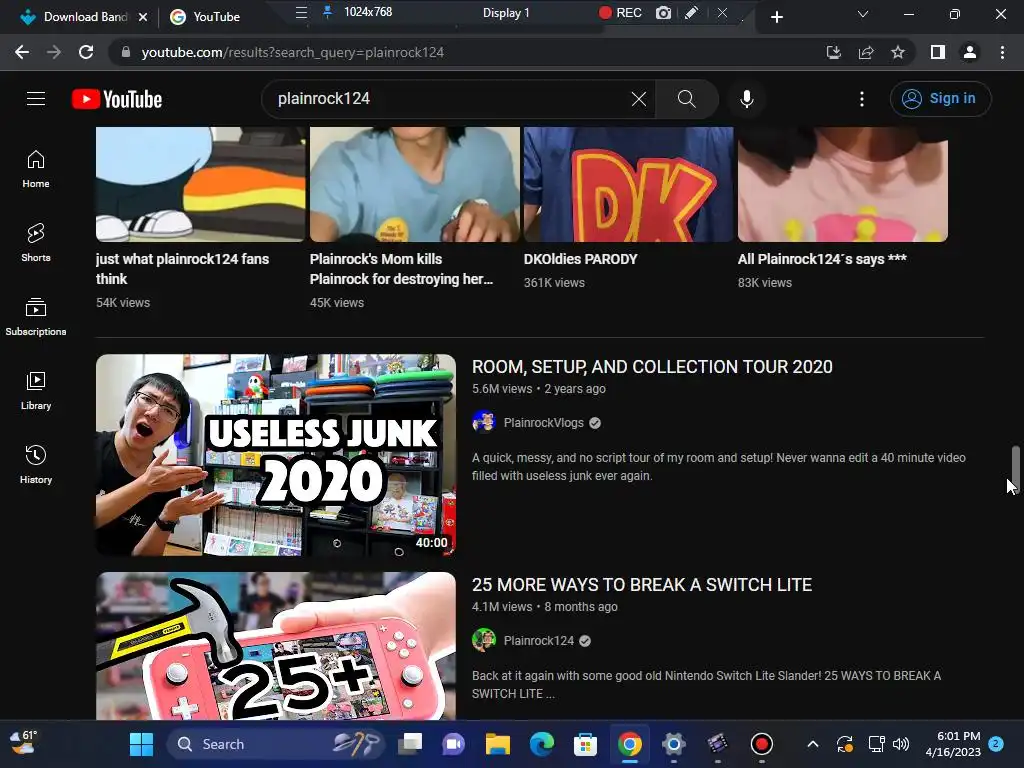Open the Chrome three-dot menu
Image resolution: width=1024 pixels, height=768 pixels.
coord(1002,52)
